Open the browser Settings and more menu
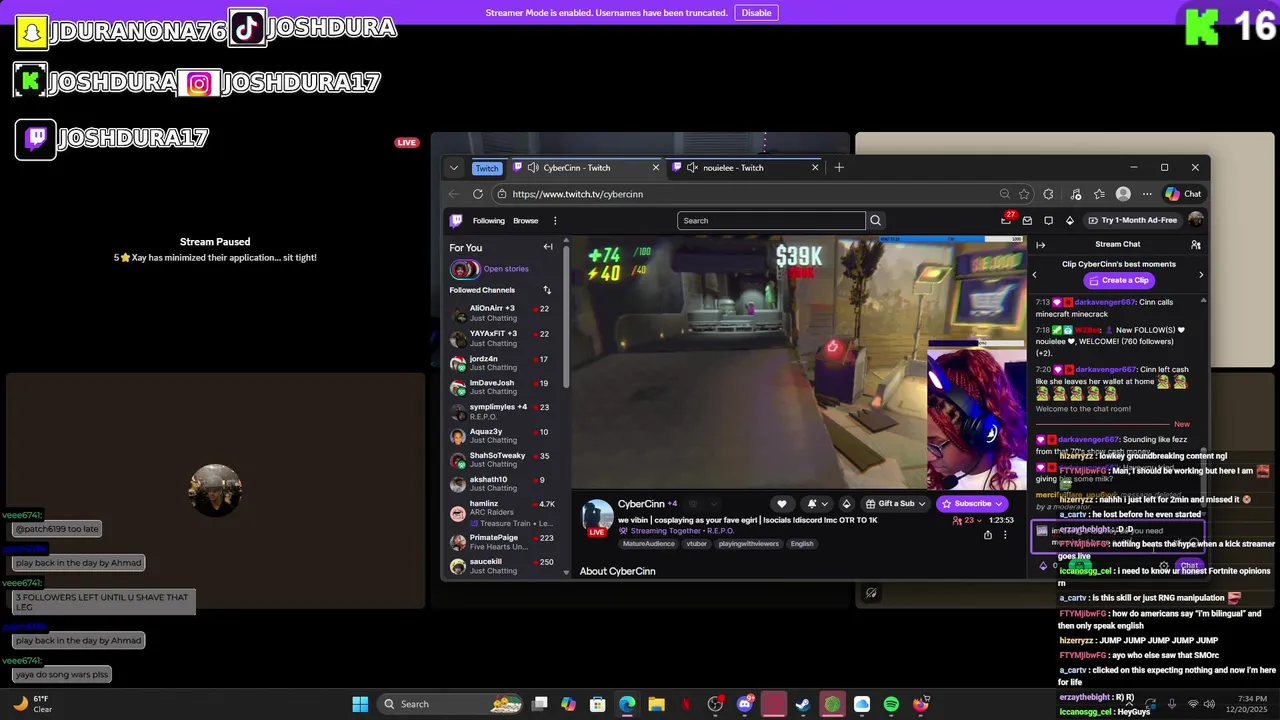This screenshot has width=1280, height=720. click(x=1147, y=194)
